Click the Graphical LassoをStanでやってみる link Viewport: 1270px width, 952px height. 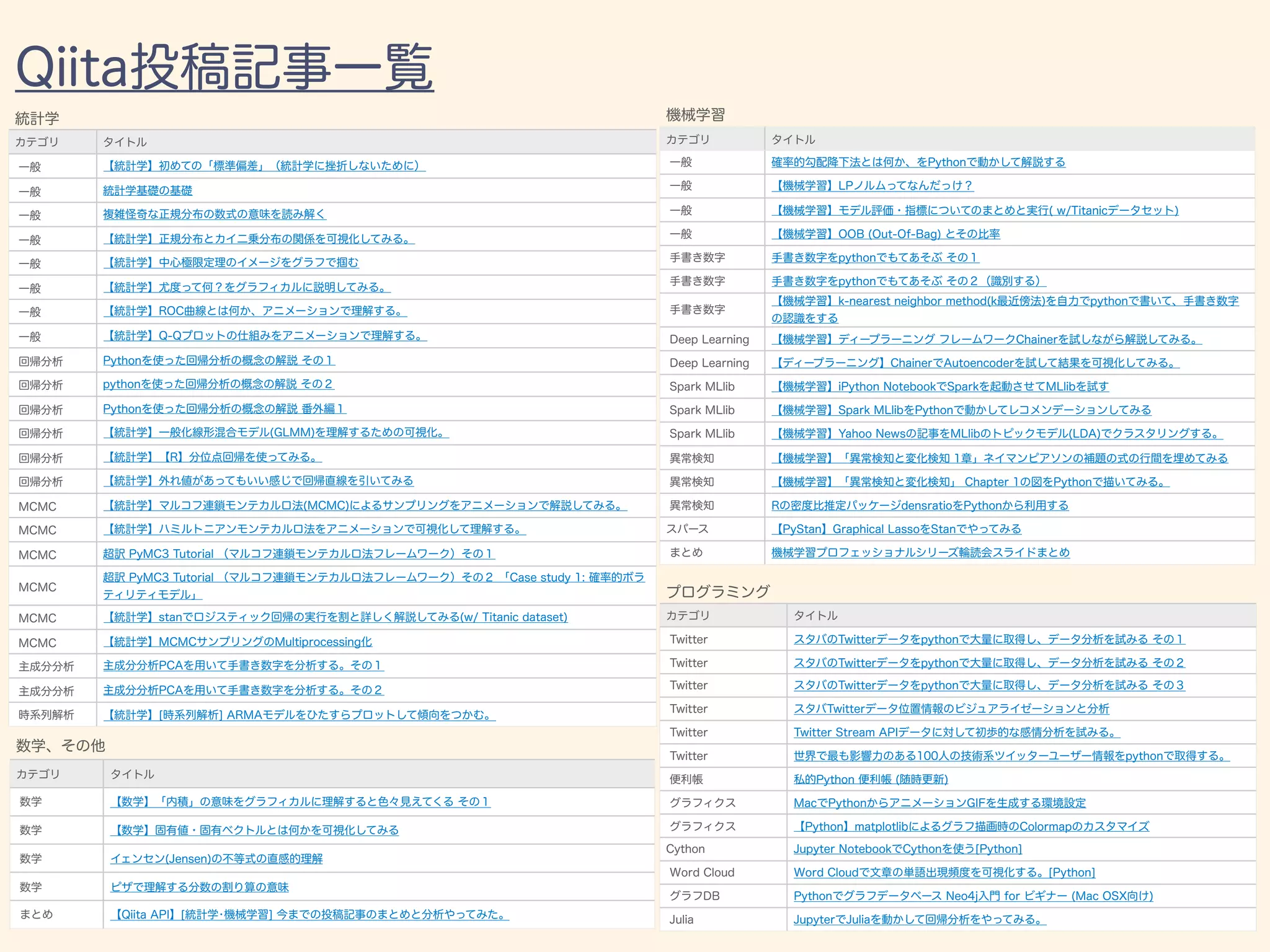(896, 529)
